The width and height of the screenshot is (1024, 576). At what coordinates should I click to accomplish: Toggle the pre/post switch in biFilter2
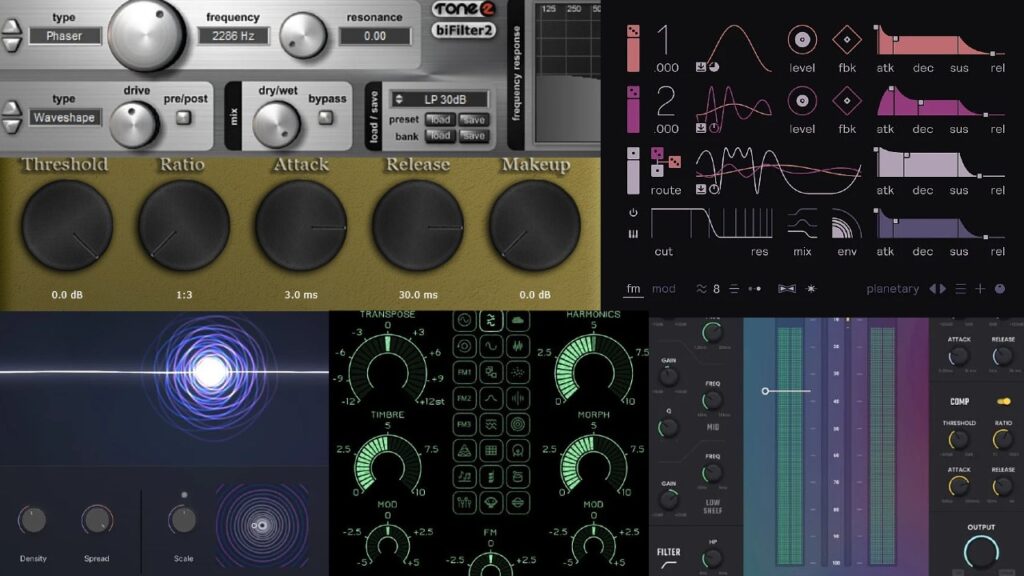(x=183, y=120)
